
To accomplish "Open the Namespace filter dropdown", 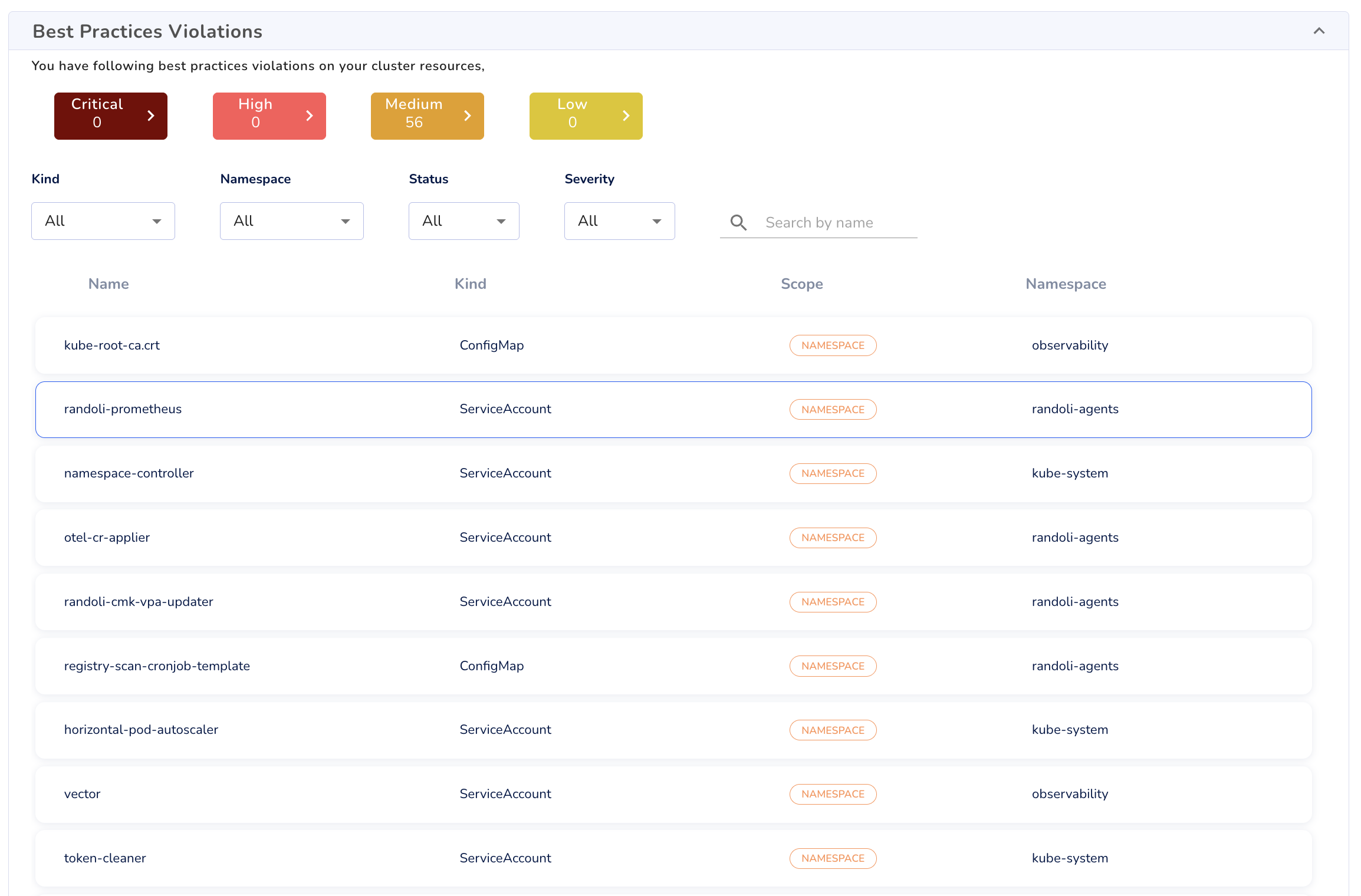I will (292, 221).
